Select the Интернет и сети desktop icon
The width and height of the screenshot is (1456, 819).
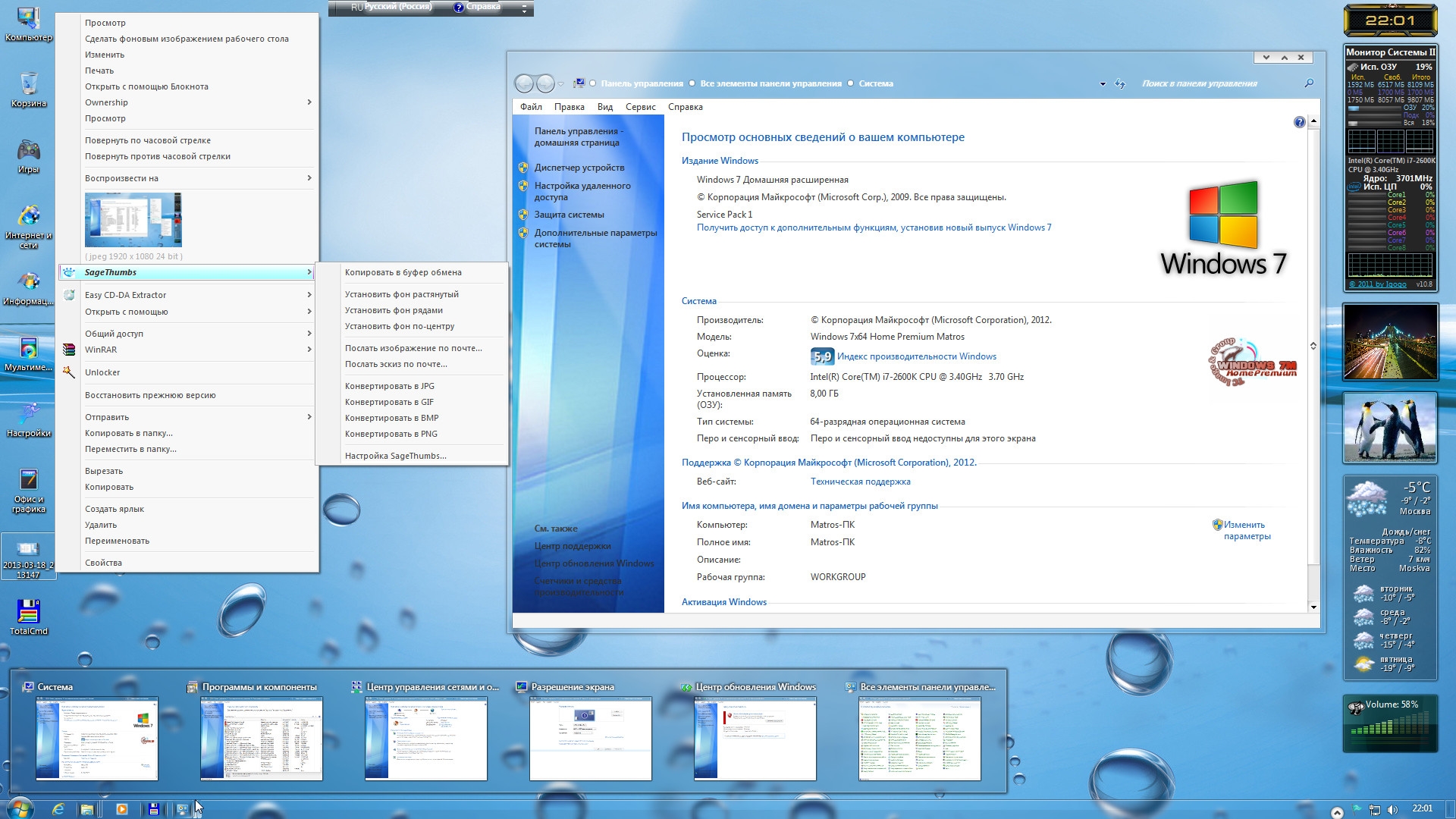point(29,226)
